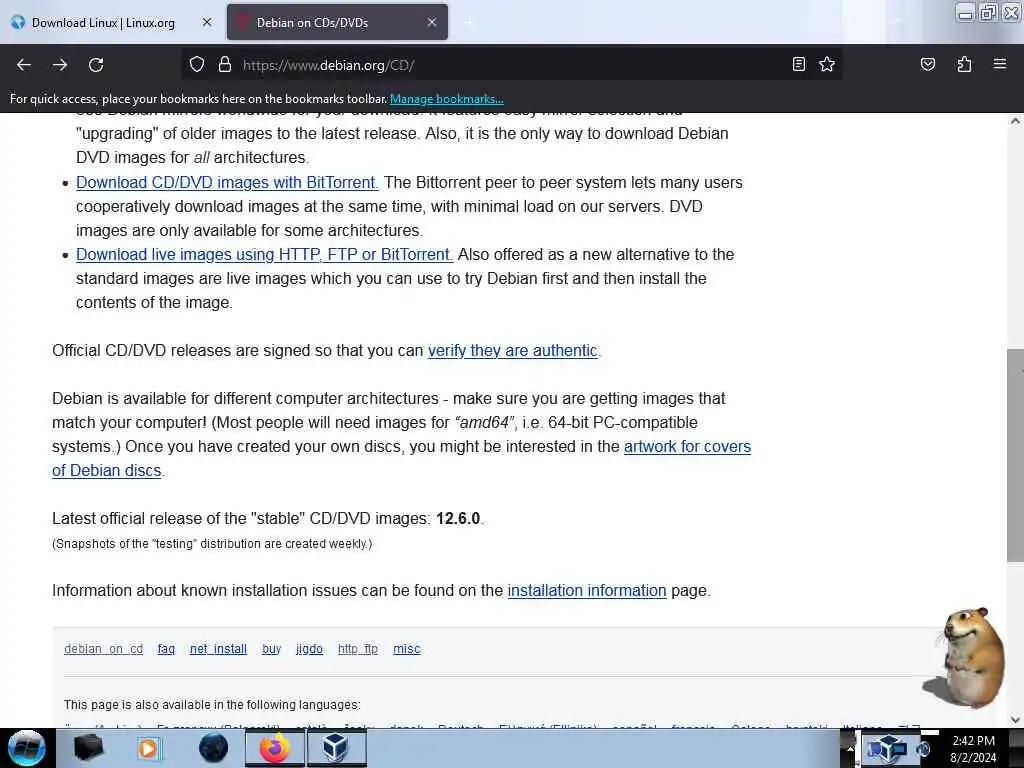This screenshot has height=768, width=1024.
Task: Click scrollbar up arrow
Action: pos(1015,121)
